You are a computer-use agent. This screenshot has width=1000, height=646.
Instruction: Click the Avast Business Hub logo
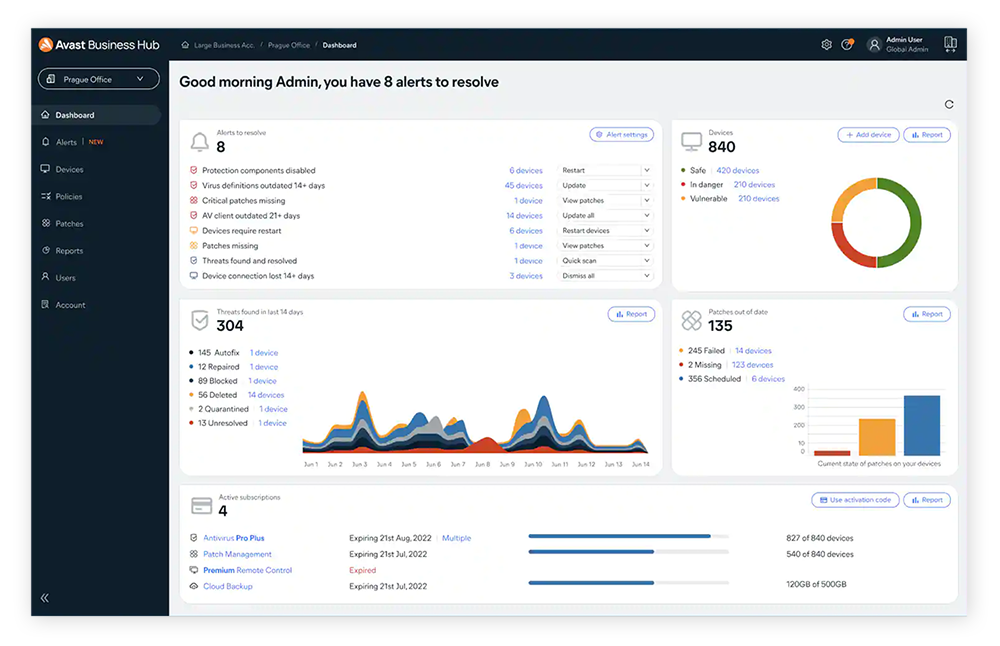[98, 45]
